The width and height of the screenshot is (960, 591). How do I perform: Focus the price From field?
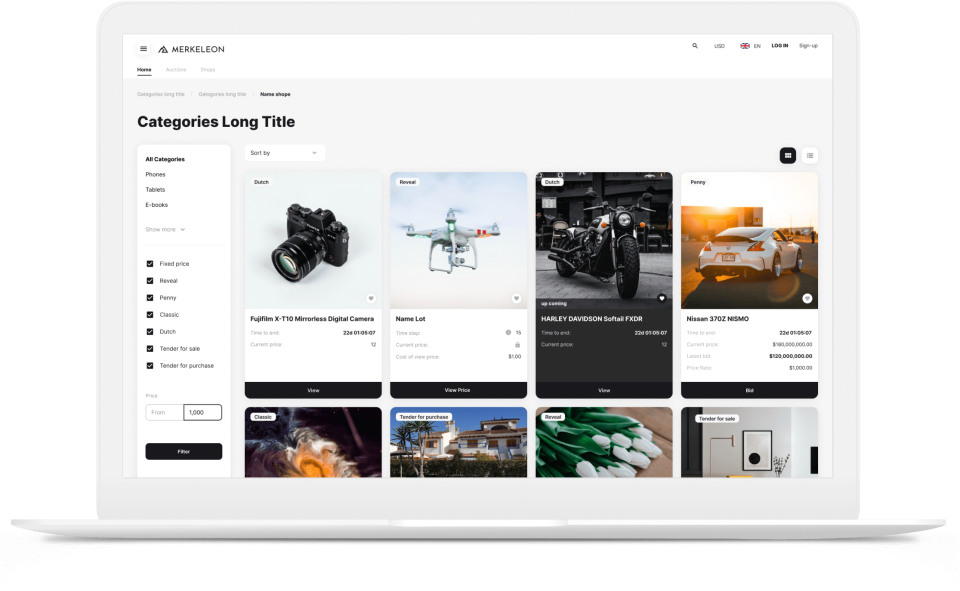coord(164,413)
